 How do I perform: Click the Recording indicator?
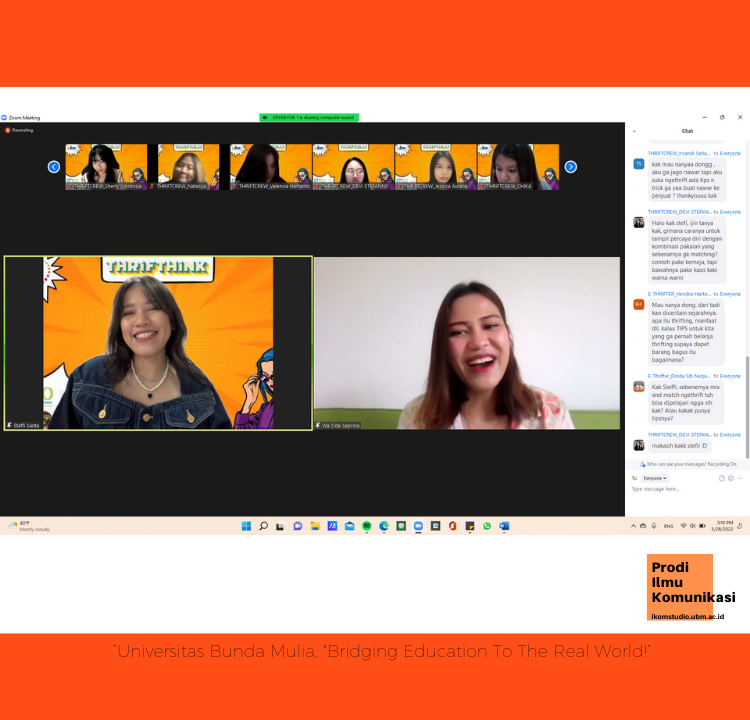[19, 130]
